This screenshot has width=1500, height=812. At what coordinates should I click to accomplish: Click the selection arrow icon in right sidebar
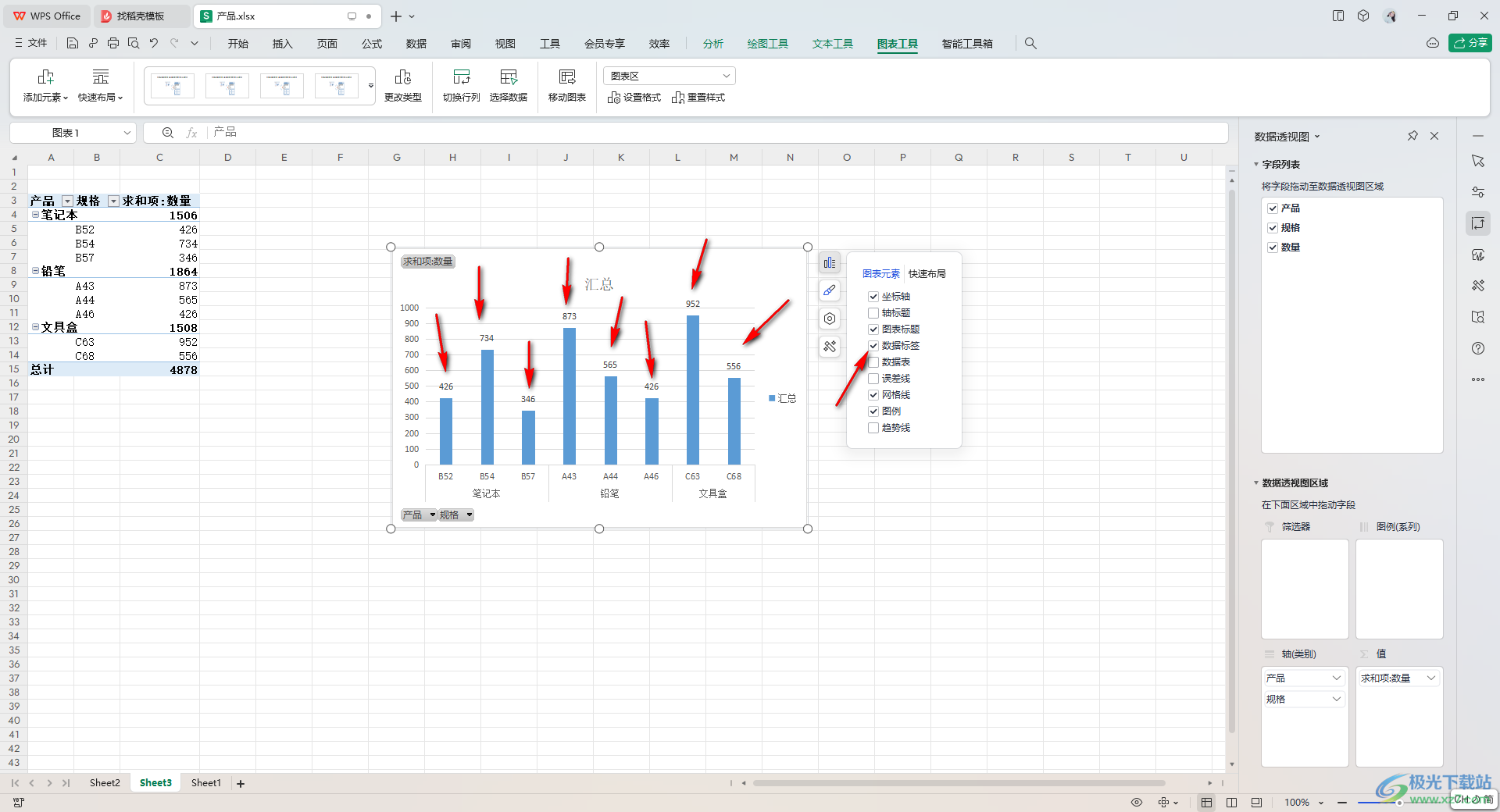point(1478,161)
